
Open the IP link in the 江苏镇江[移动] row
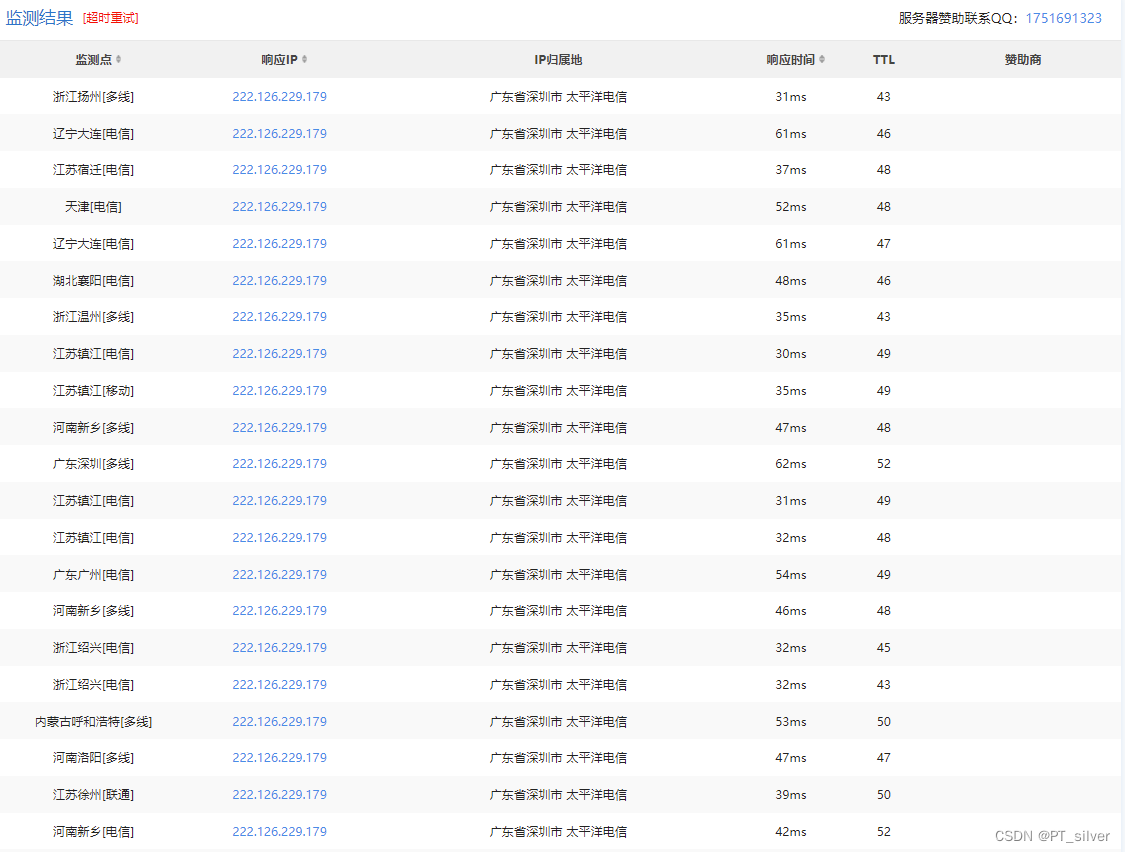point(279,390)
